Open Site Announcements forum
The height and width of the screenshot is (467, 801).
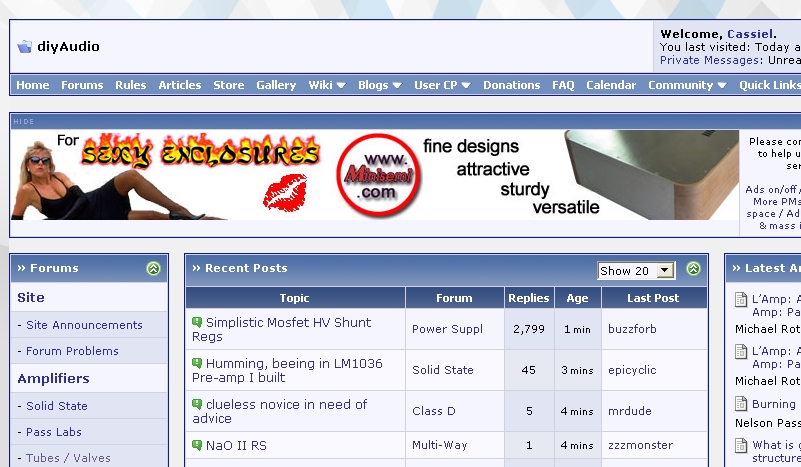pyautogui.click(x=84, y=325)
